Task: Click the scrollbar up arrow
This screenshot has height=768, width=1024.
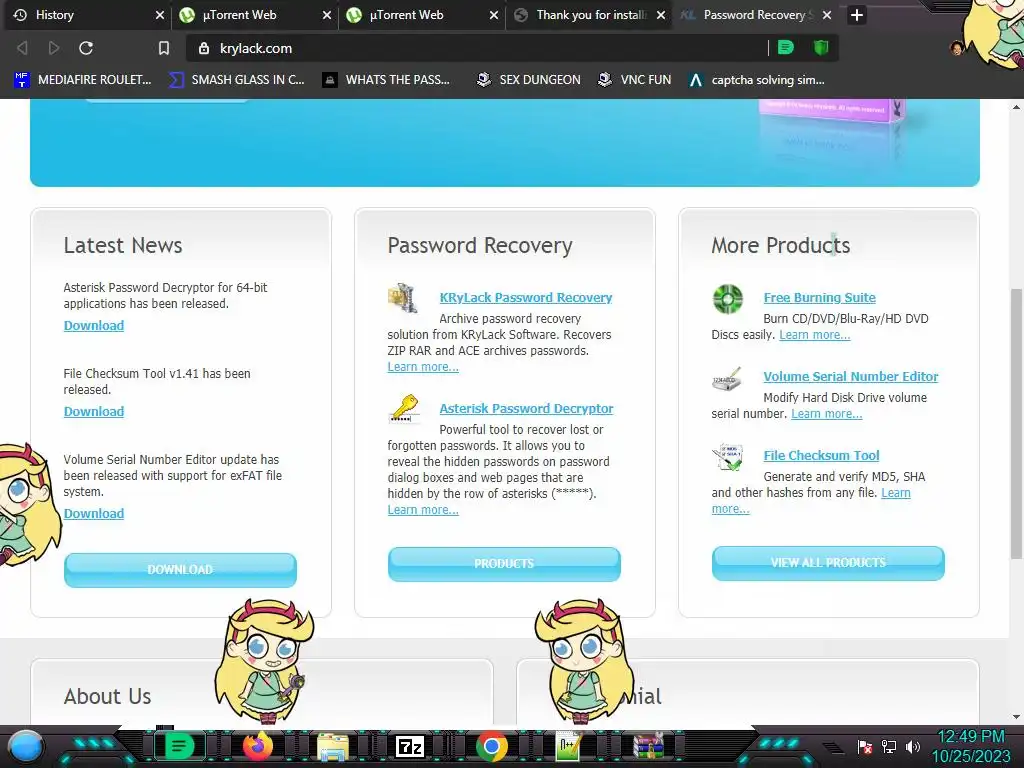Action: [x=1016, y=107]
